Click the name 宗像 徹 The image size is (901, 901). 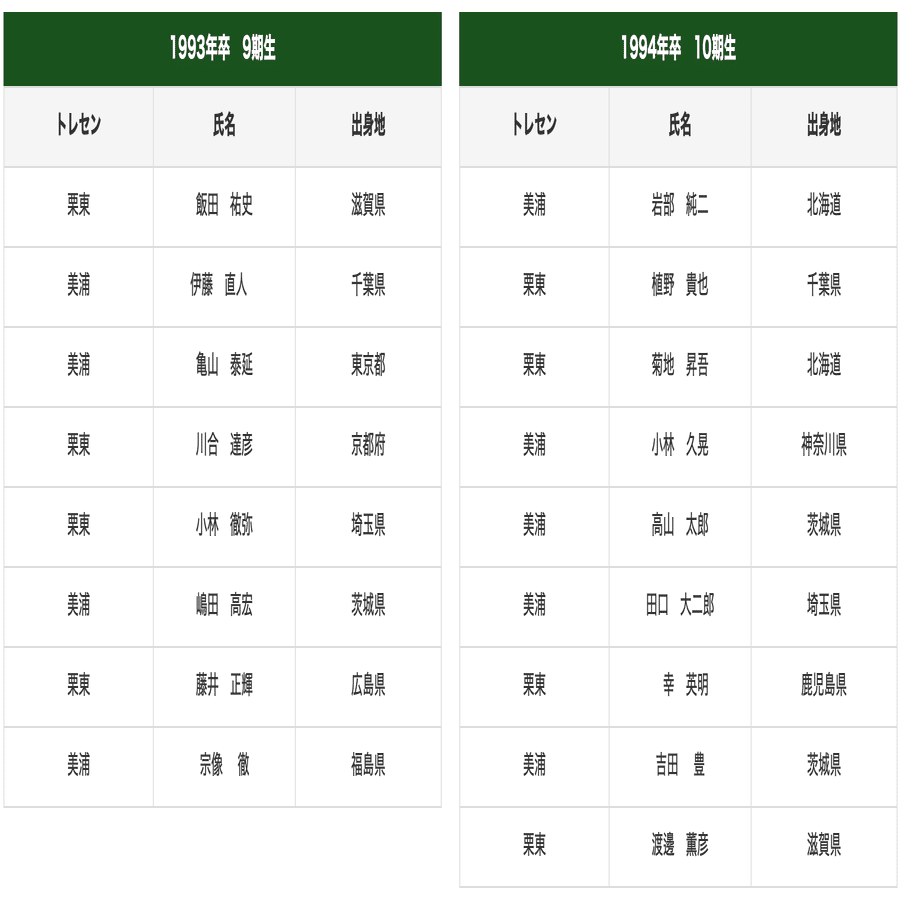224,764
